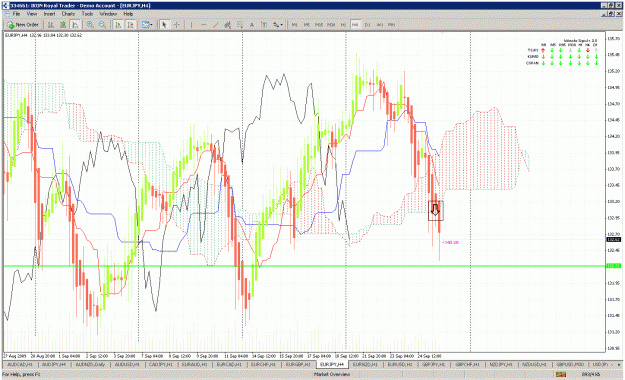This screenshot has width=625, height=380.
Task: Switch to the NZDUSD,H1 chart tab
Action: coord(535,364)
